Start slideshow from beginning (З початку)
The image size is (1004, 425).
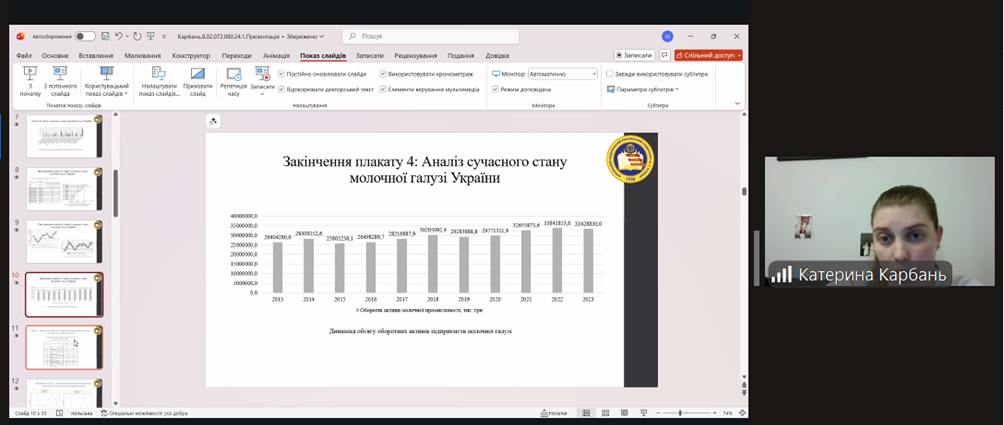pos(30,79)
